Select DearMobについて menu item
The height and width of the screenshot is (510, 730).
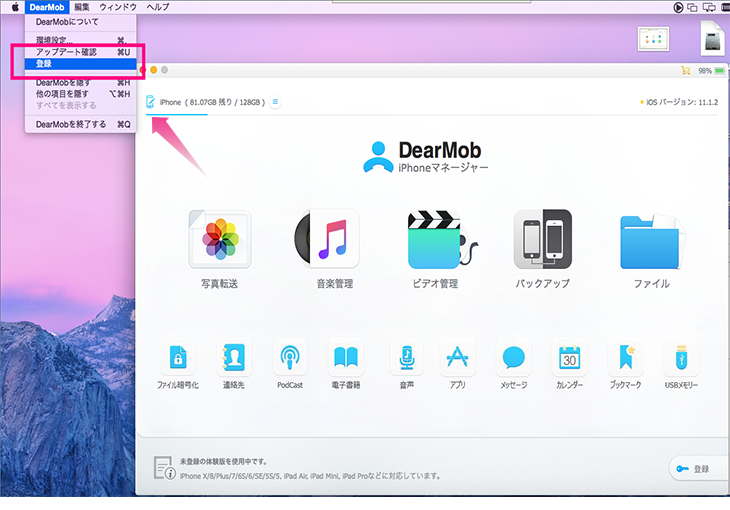81,22
